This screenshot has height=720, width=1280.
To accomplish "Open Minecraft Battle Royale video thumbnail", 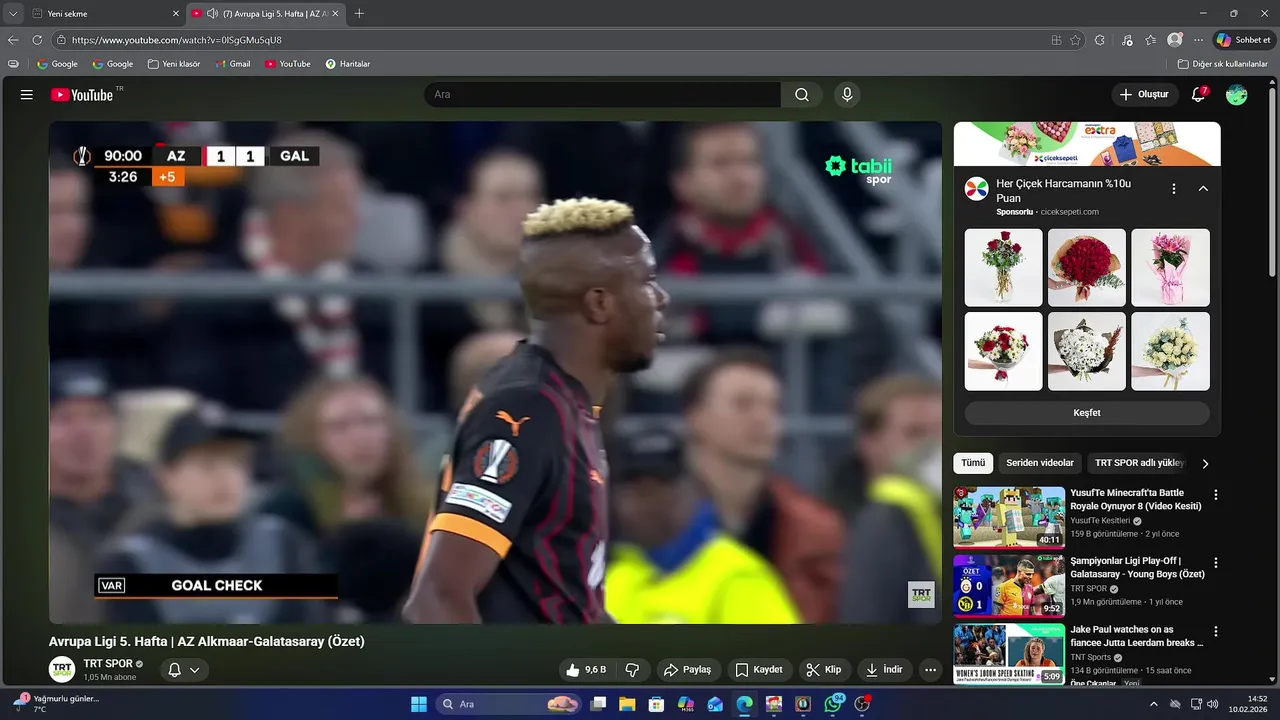I will pyautogui.click(x=1009, y=517).
